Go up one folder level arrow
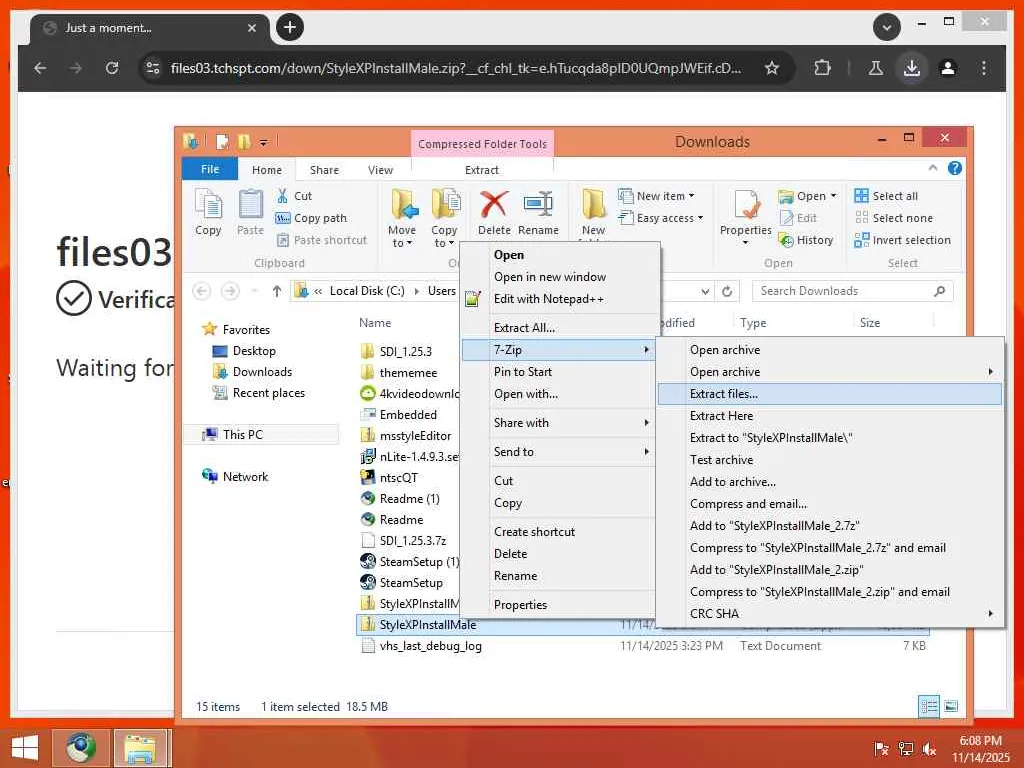 277,291
